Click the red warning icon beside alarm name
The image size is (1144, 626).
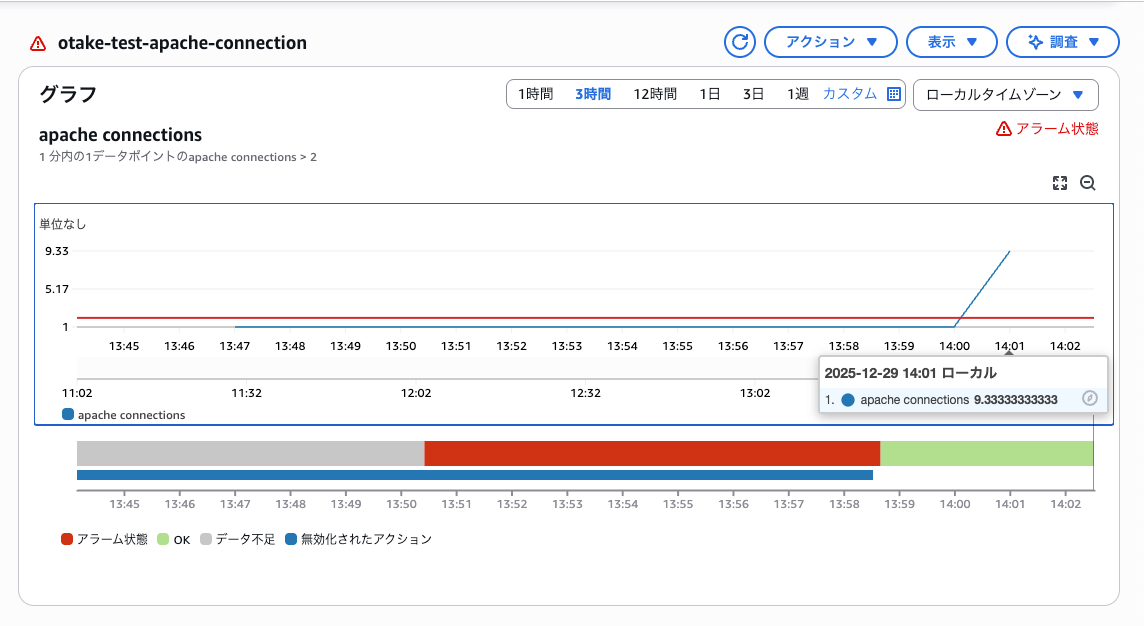(x=38, y=43)
